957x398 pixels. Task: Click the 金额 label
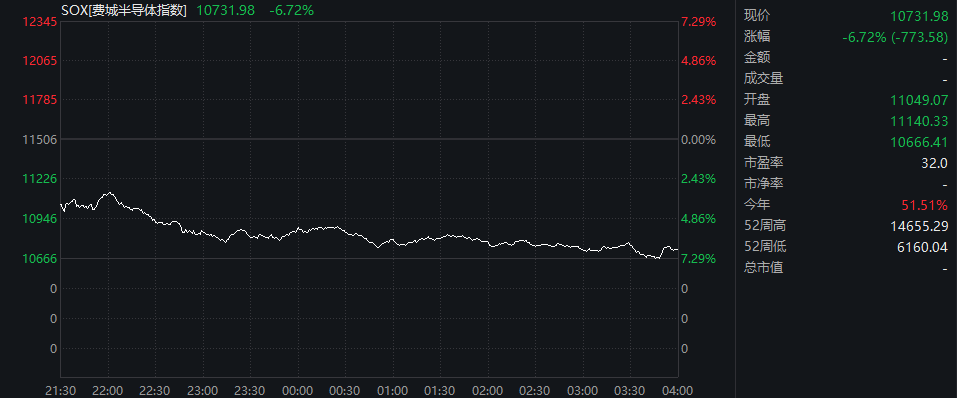click(x=757, y=58)
